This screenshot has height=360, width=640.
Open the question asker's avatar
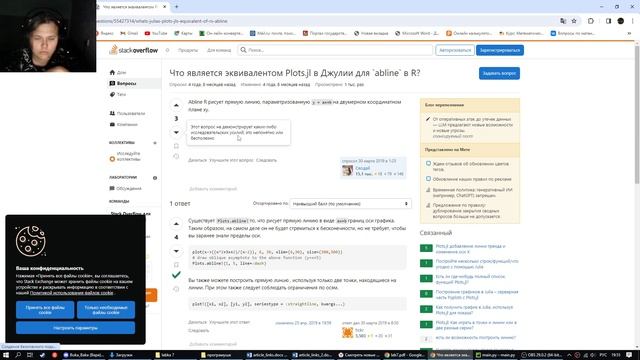point(347,171)
